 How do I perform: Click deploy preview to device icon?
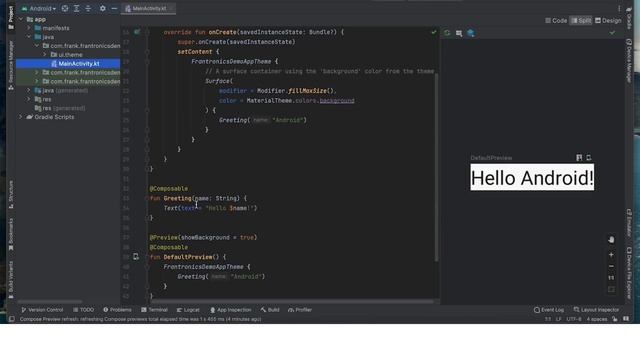coord(589,158)
